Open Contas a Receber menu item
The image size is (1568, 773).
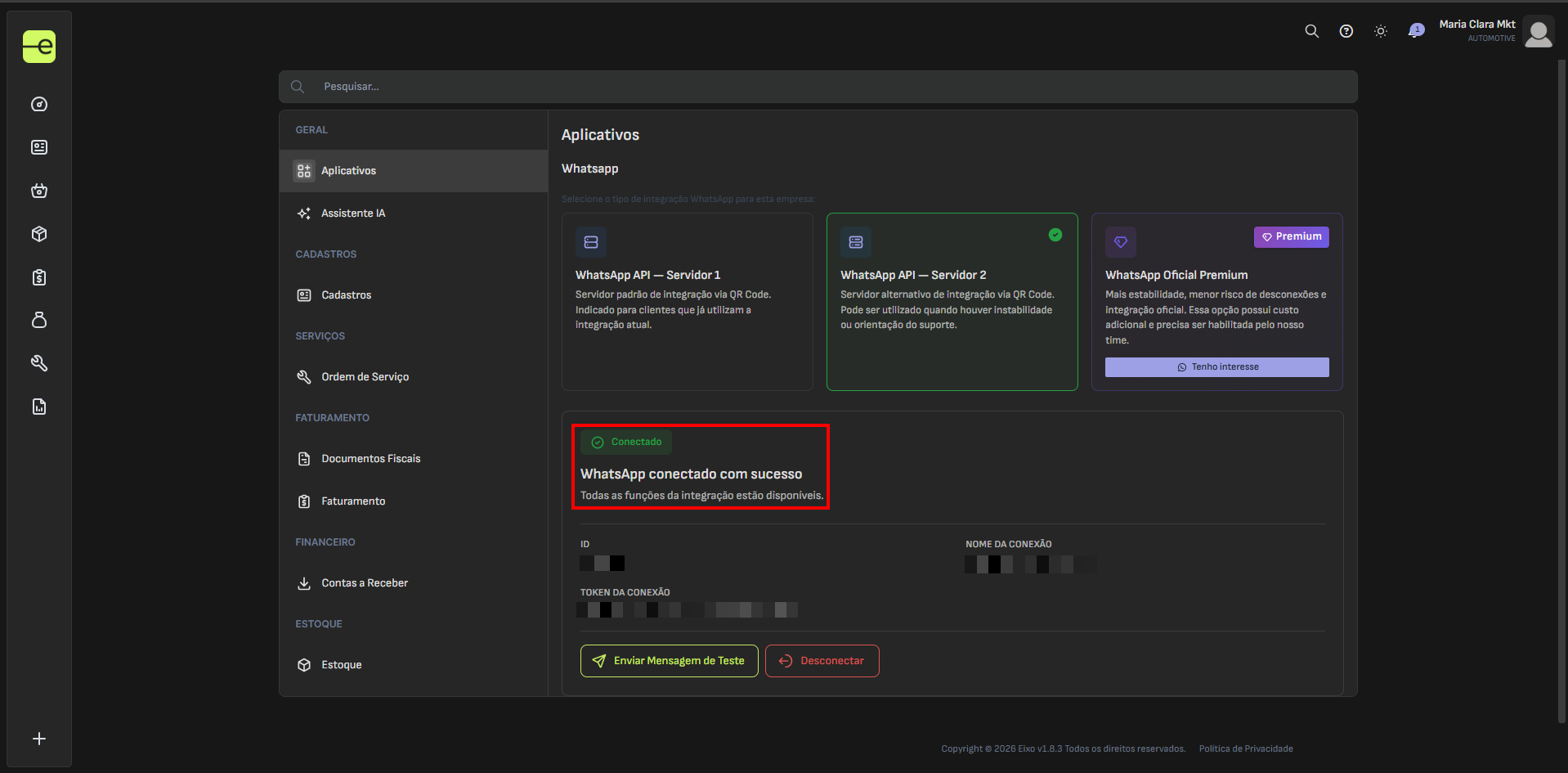414,583
